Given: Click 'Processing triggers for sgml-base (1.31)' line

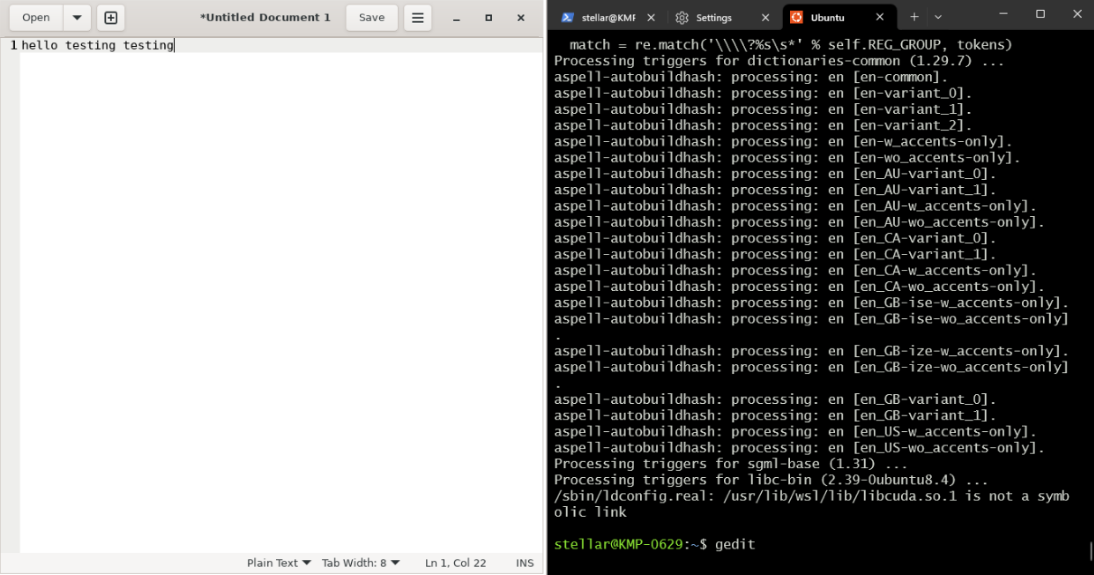Looking at the screenshot, I should pos(730,464).
